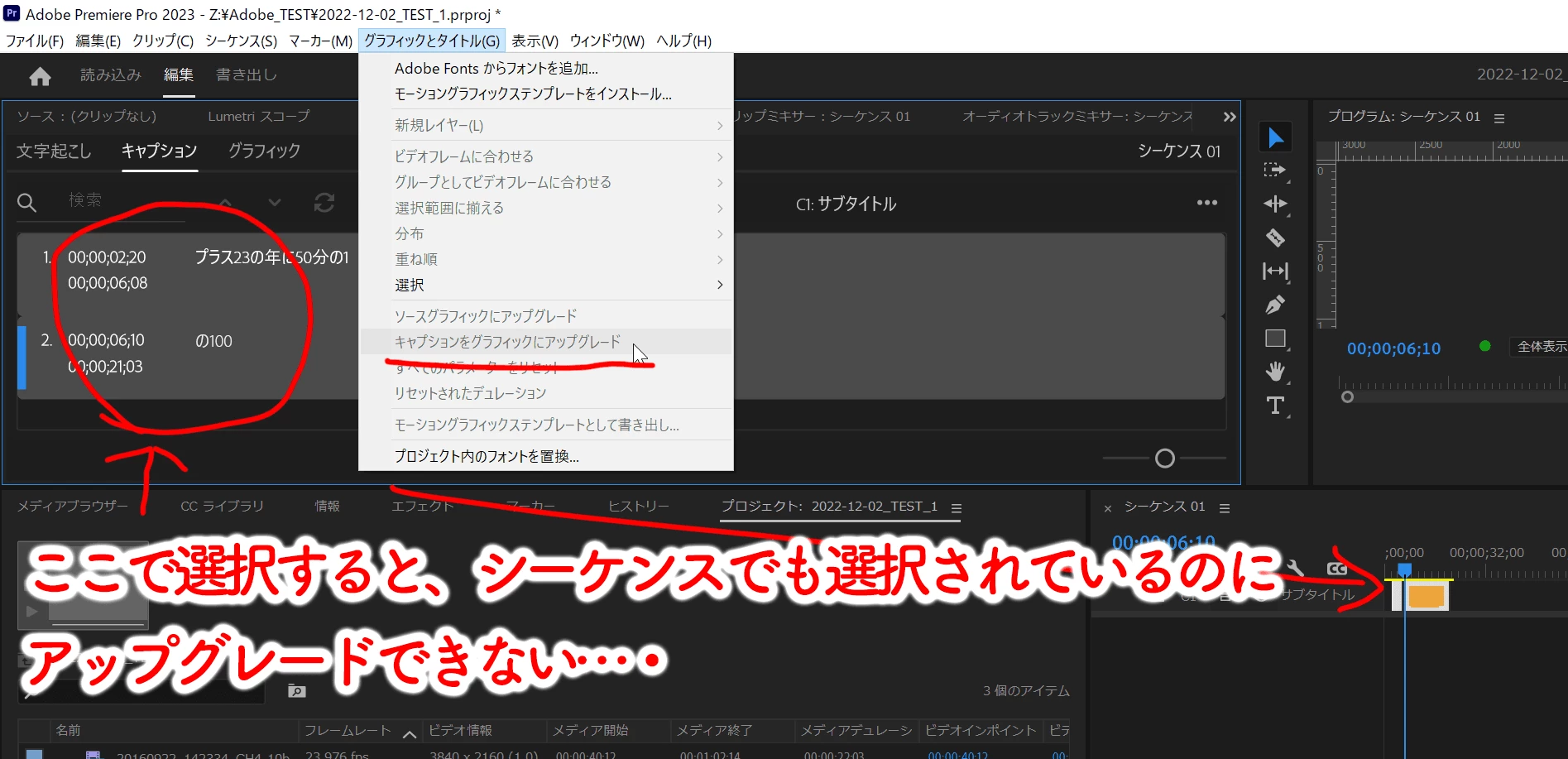Choose the Track Select Forward tool
This screenshot has height=759, width=1568.
click(1275, 171)
